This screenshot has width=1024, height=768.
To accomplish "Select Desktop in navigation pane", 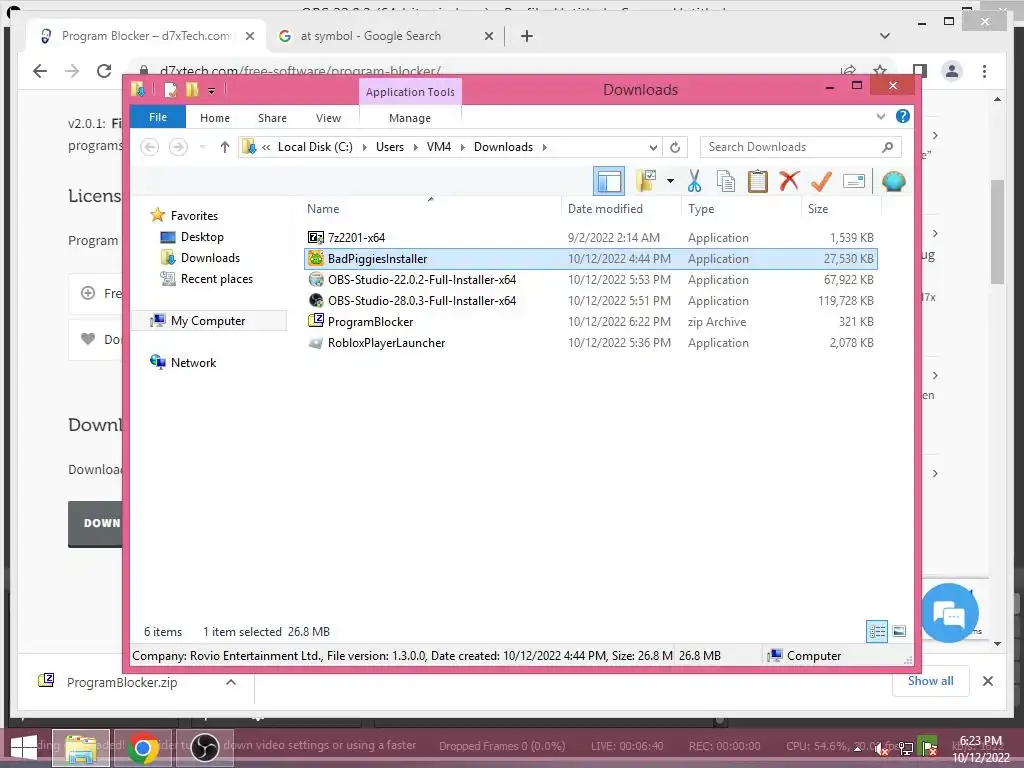I will (202, 236).
